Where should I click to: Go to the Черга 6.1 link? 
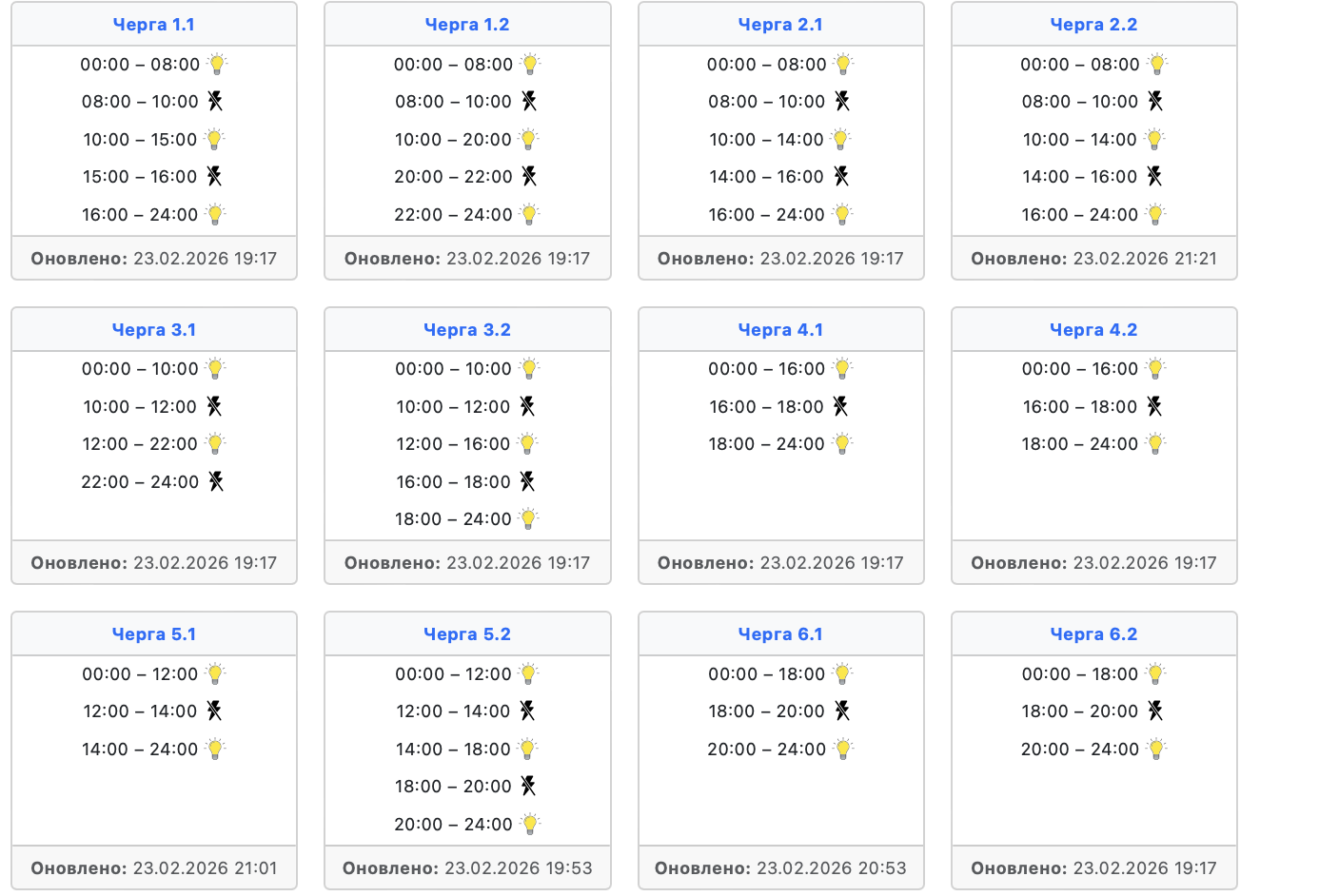(780, 634)
